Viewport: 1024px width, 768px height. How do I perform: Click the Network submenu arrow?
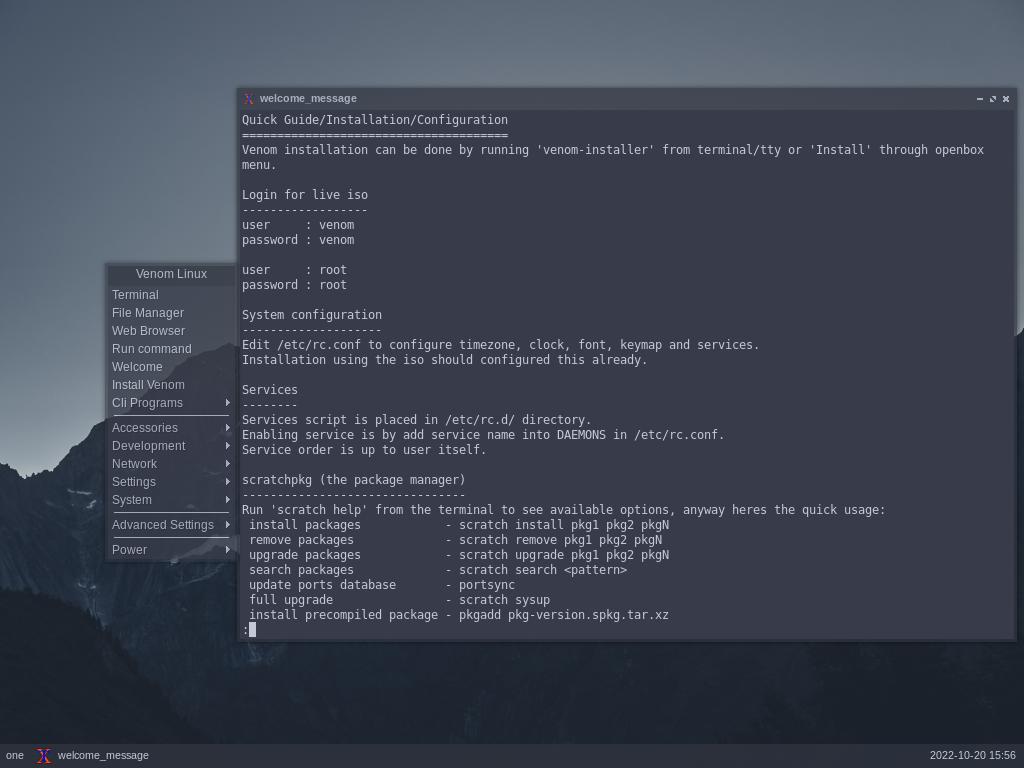[227, 463]
